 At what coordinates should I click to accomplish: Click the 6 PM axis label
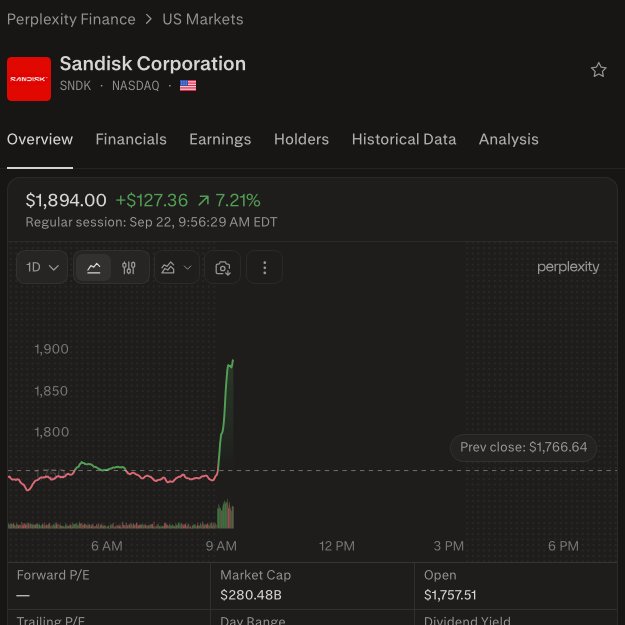click(x=563, y=546)
